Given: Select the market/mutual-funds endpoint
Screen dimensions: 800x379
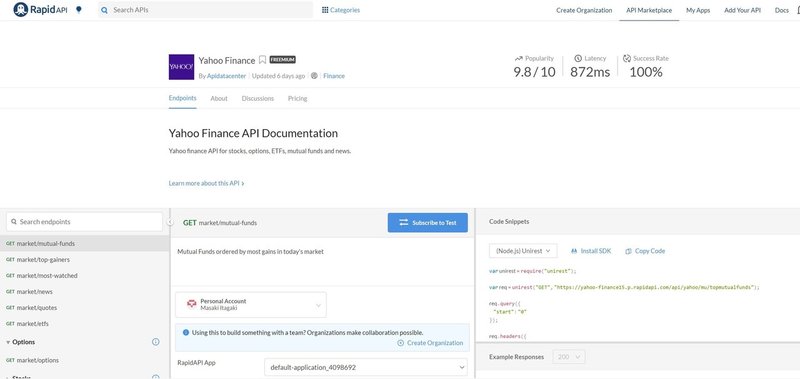Looking at the screenshot, I should pos(84,243).
